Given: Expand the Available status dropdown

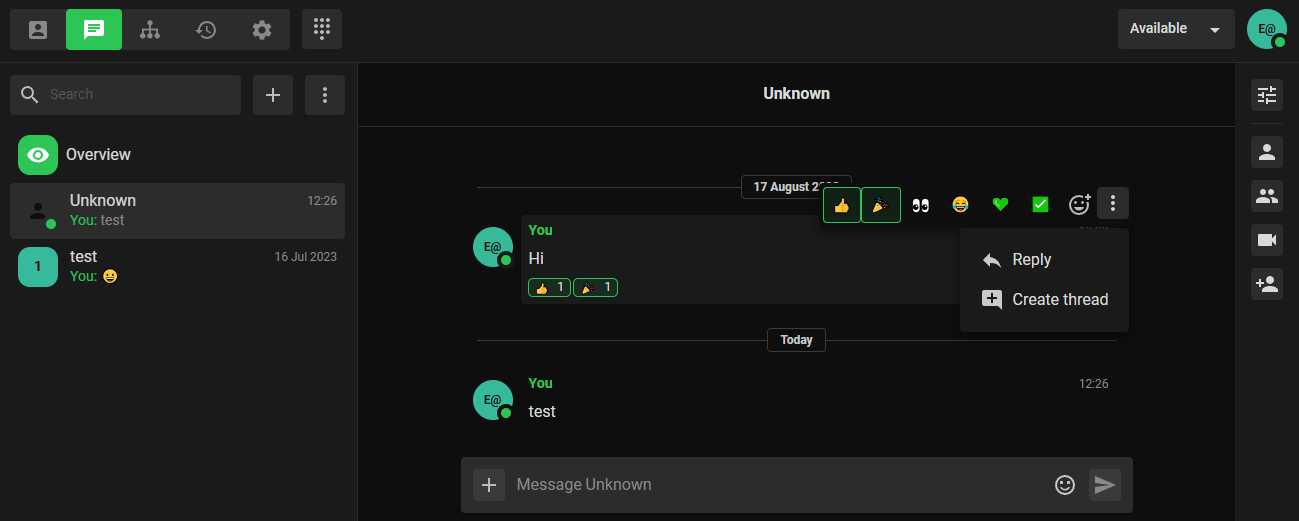Looking at the screenshot, I should point(1176,29).
